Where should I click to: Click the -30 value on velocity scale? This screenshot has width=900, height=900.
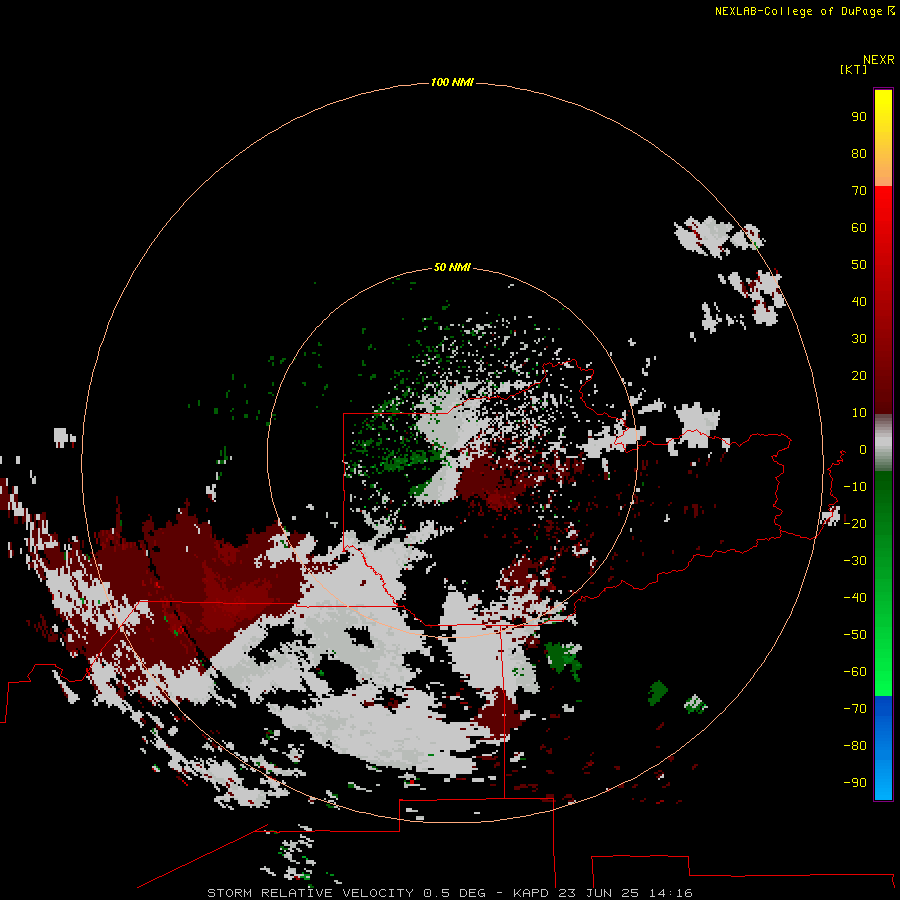(x=855, y=561)
